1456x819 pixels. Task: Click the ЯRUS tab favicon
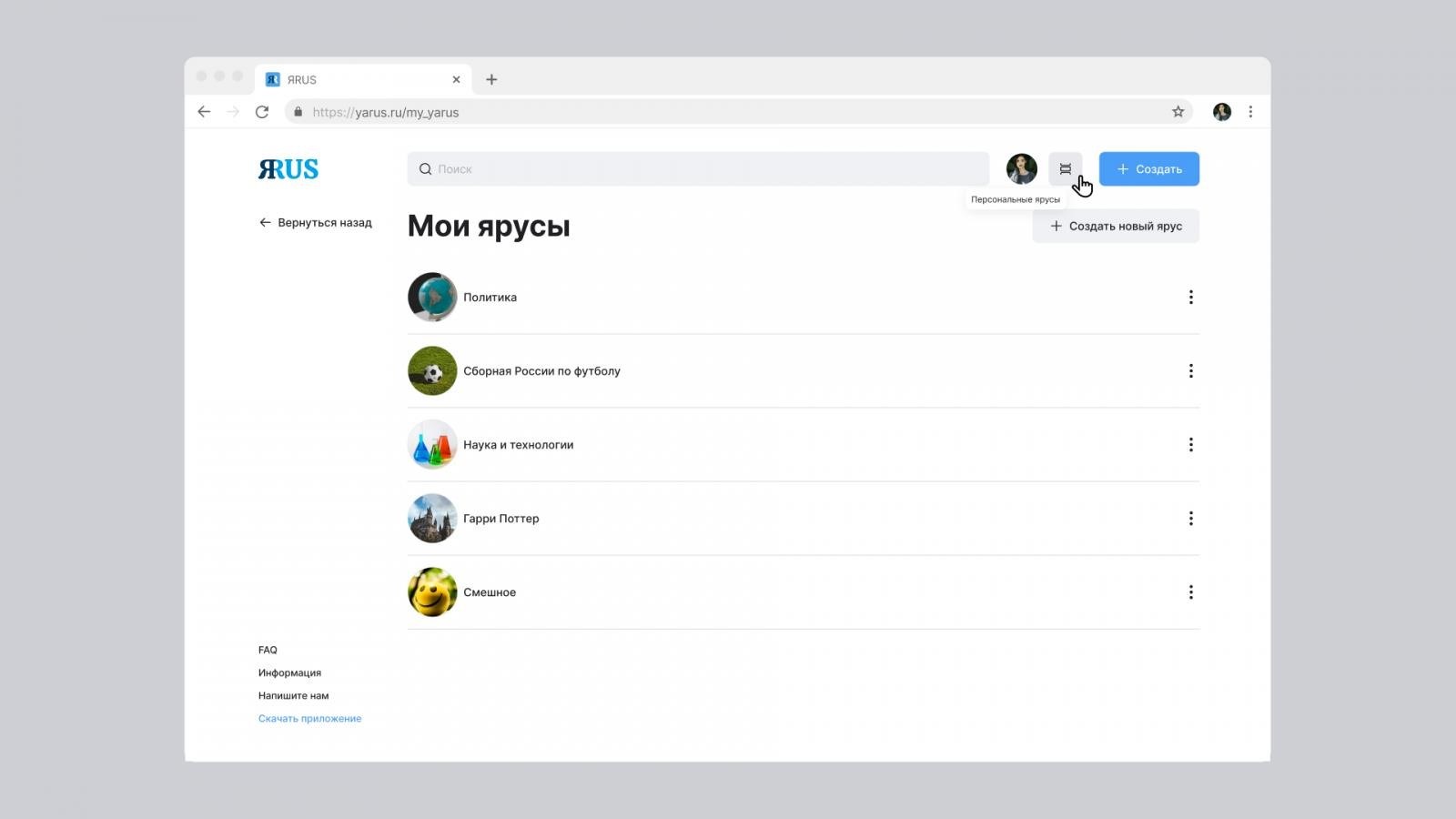coord(272,79)
